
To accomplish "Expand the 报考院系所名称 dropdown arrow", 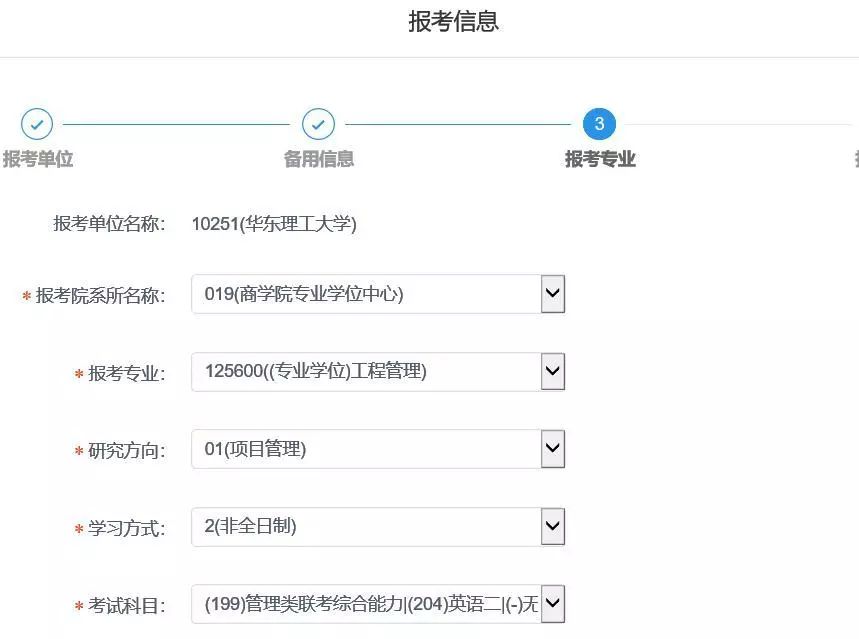I will coord(552,294).
